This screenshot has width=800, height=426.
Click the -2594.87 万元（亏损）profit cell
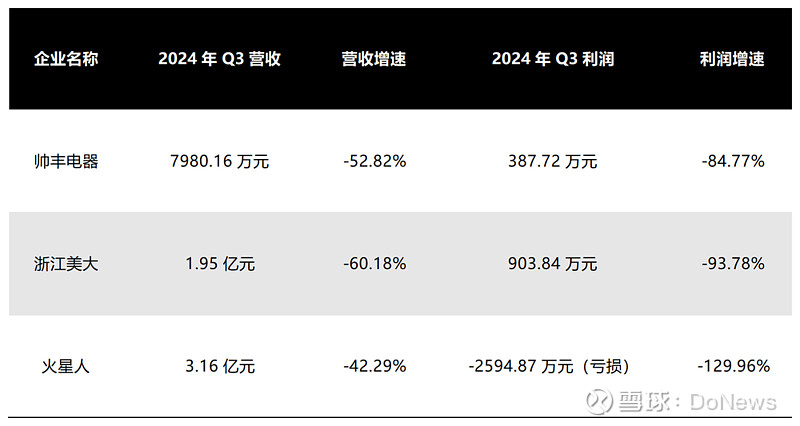549,366
